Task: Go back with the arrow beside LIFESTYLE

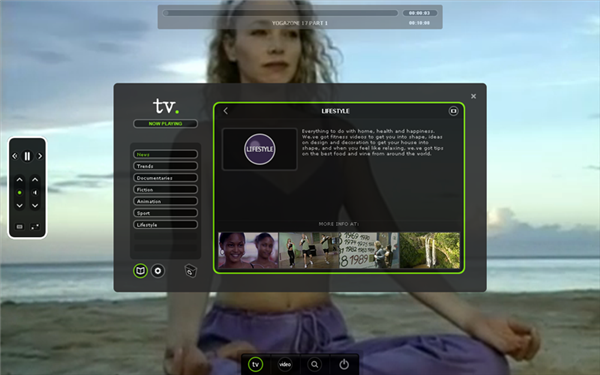Action: tap(225, 111)
